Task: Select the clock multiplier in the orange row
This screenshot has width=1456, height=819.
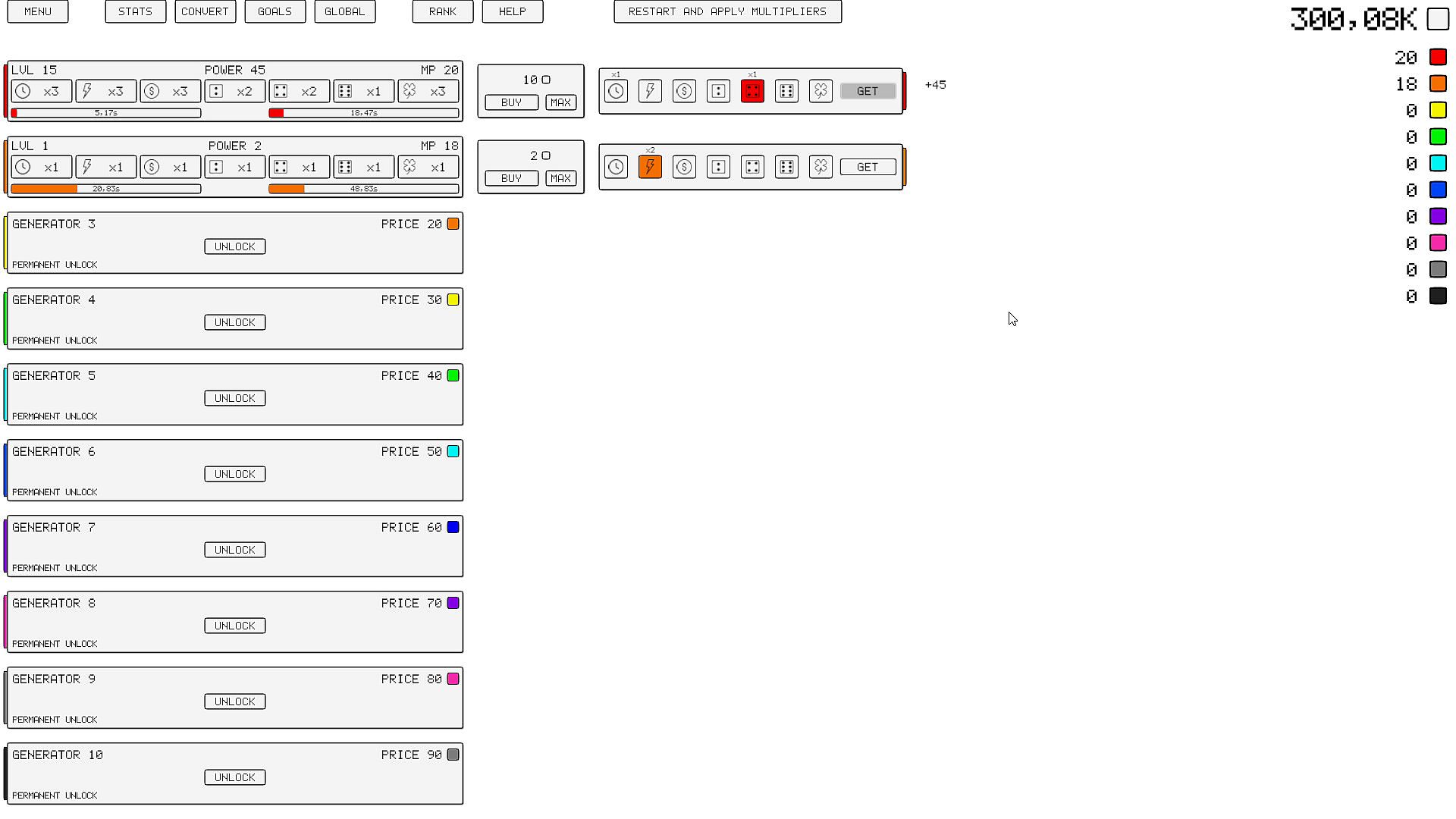Action: pyautogui.click(x=616, y=167)
